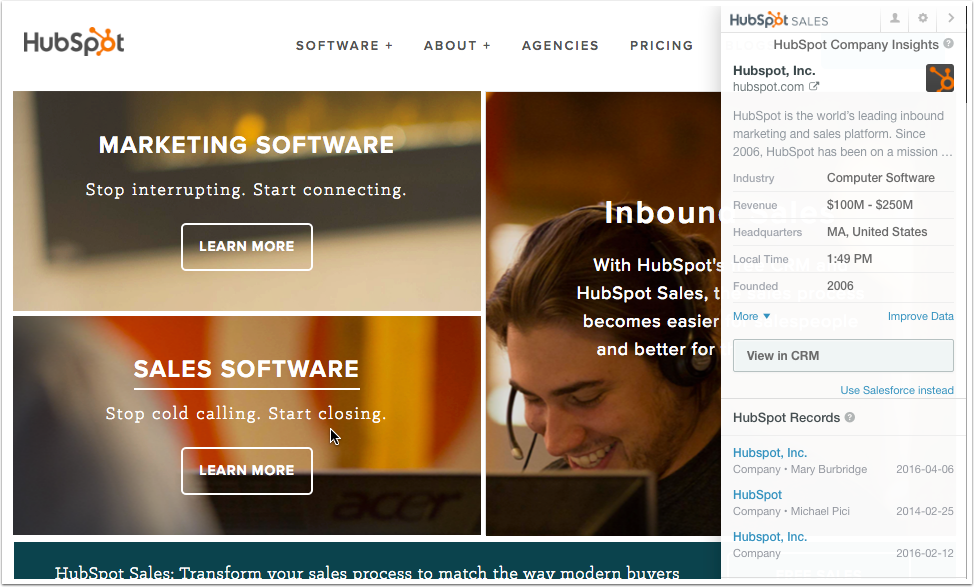Open the Agencies page
The image size is (974, 587).
tap(560, 45)
